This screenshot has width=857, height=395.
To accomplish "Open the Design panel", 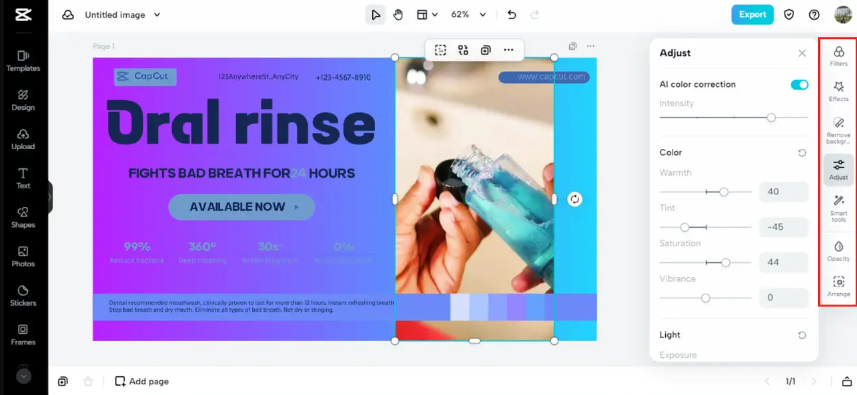I will (23, 100).
